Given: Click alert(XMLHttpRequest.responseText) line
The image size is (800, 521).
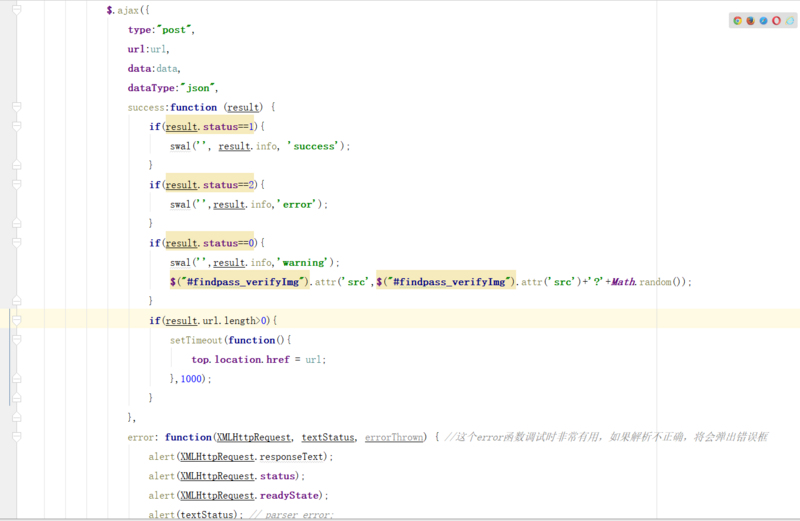Looking at the screenshot, I should [x=240, y=457].
